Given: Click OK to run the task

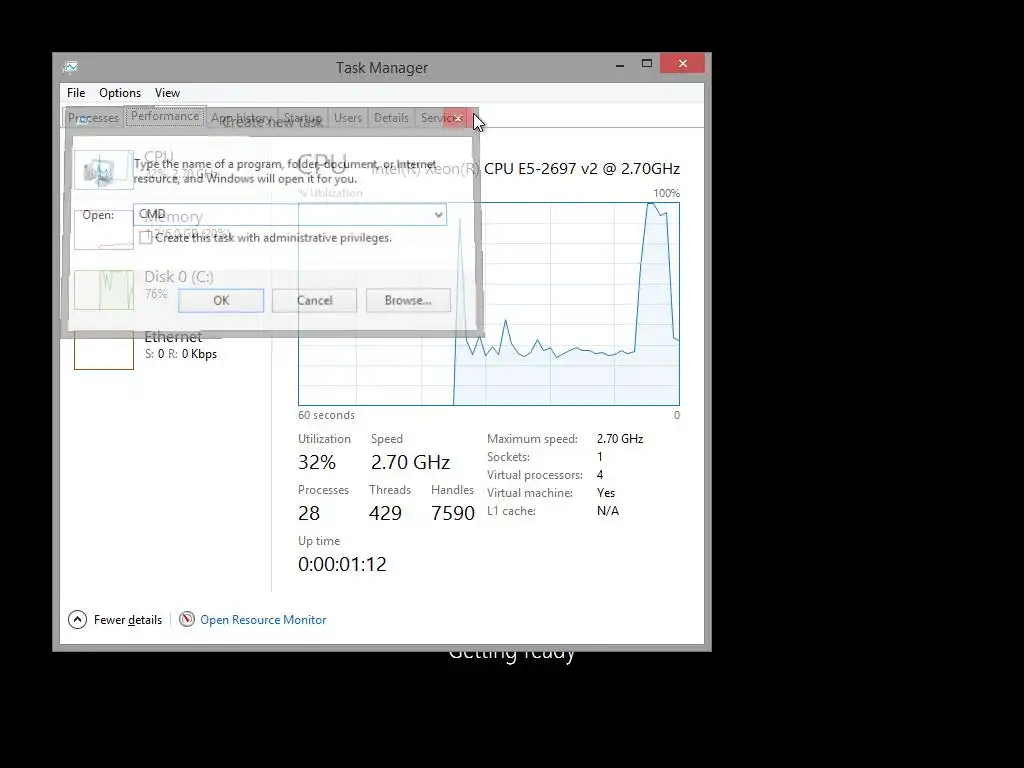Looking at the screenshot, I should pos(221,300).
